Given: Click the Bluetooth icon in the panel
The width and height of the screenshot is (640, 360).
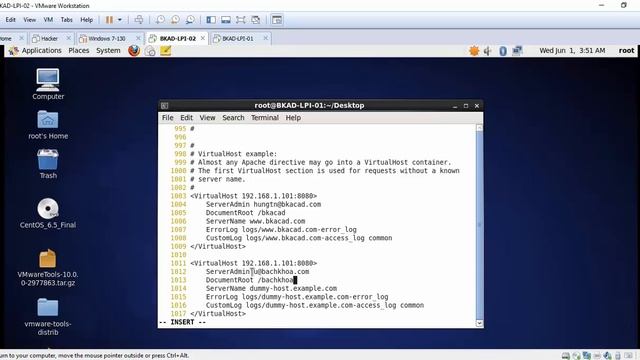Looking at the screenshot, I should click(x=503, y=51).
